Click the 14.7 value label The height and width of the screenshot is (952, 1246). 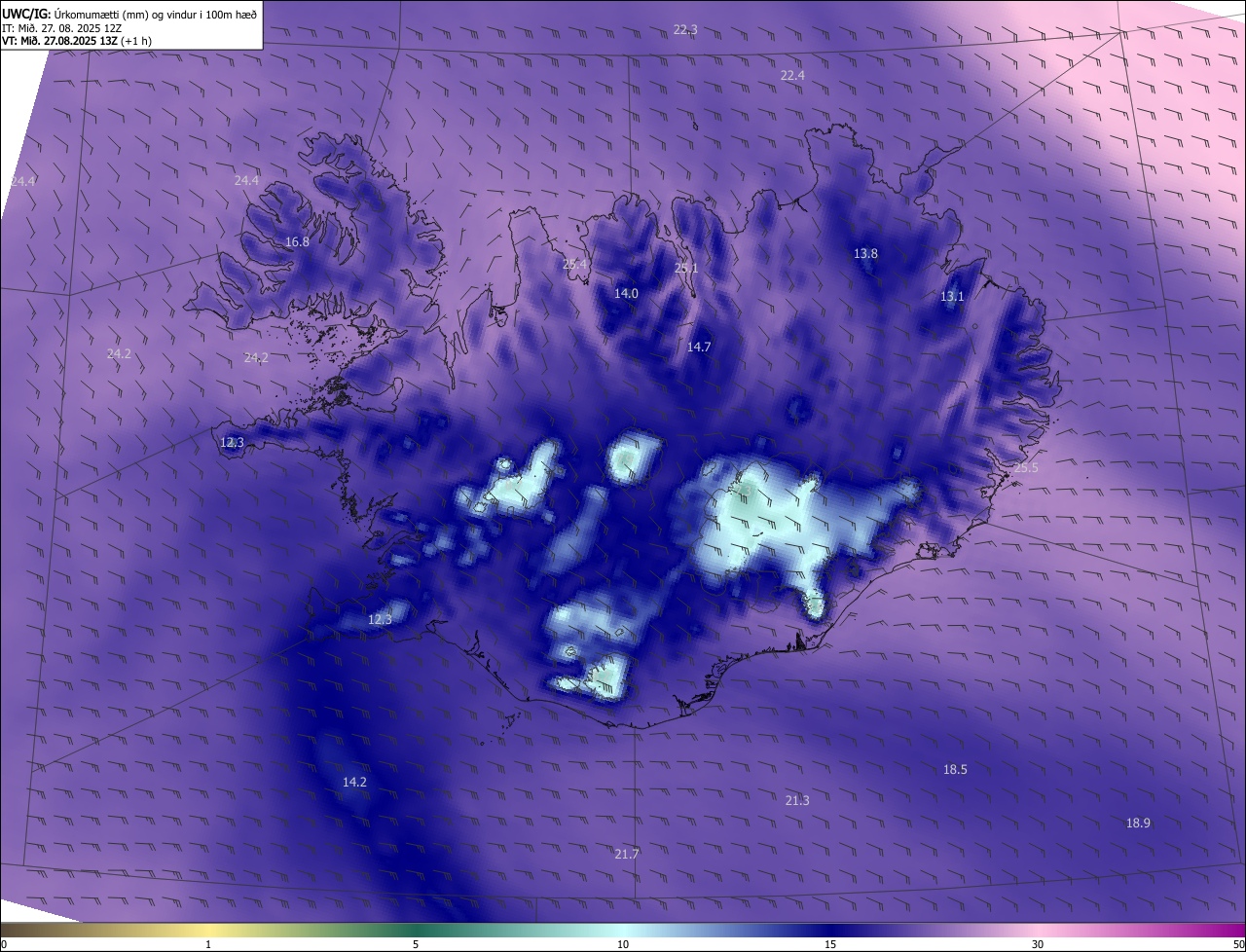tap(699, 348)
